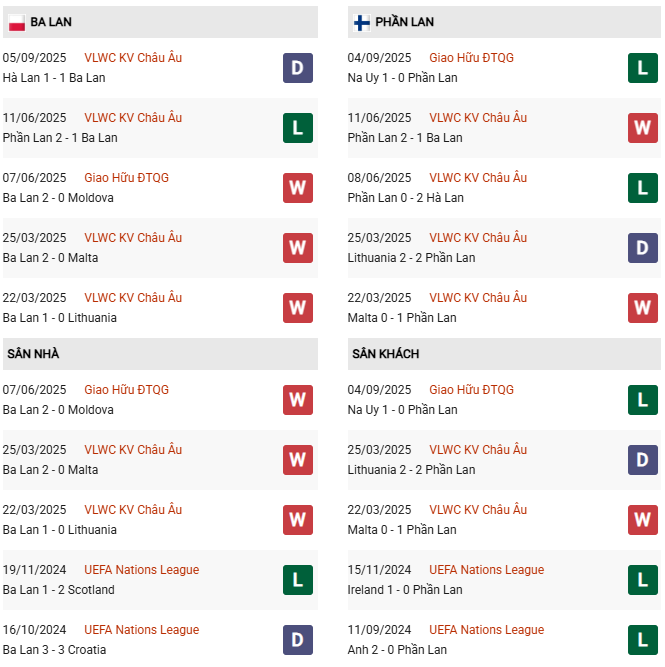Click the L badge for Na Uy 1-0 Phần Lan on 04/09/2025 in top Phần Lan list
The height and width of the screenshot is (667, 665).
tap(642, 68)
